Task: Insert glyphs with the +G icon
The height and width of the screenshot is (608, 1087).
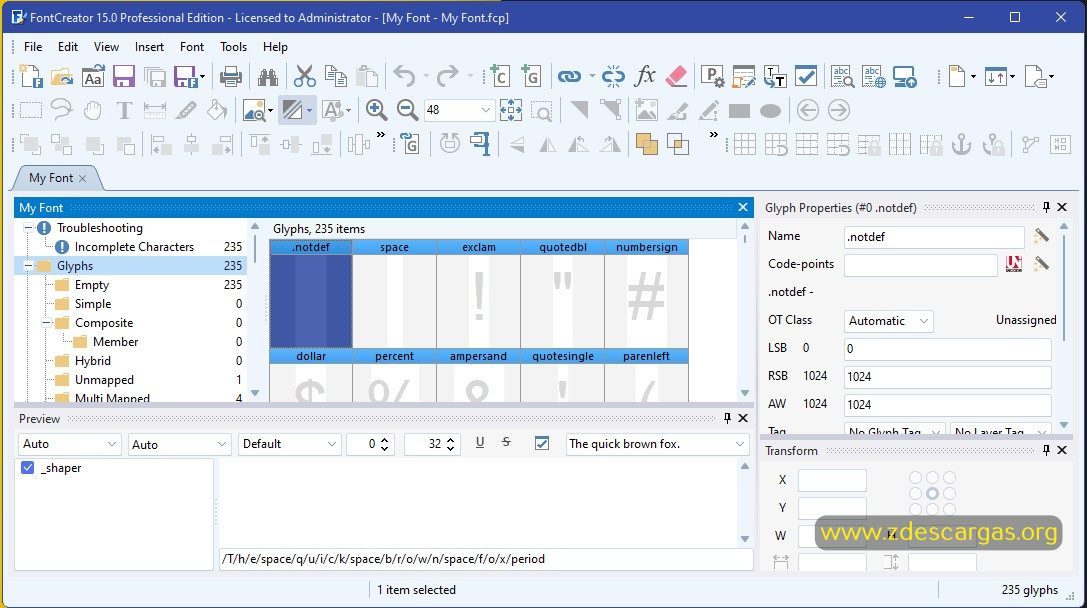Action: [530, 76]
